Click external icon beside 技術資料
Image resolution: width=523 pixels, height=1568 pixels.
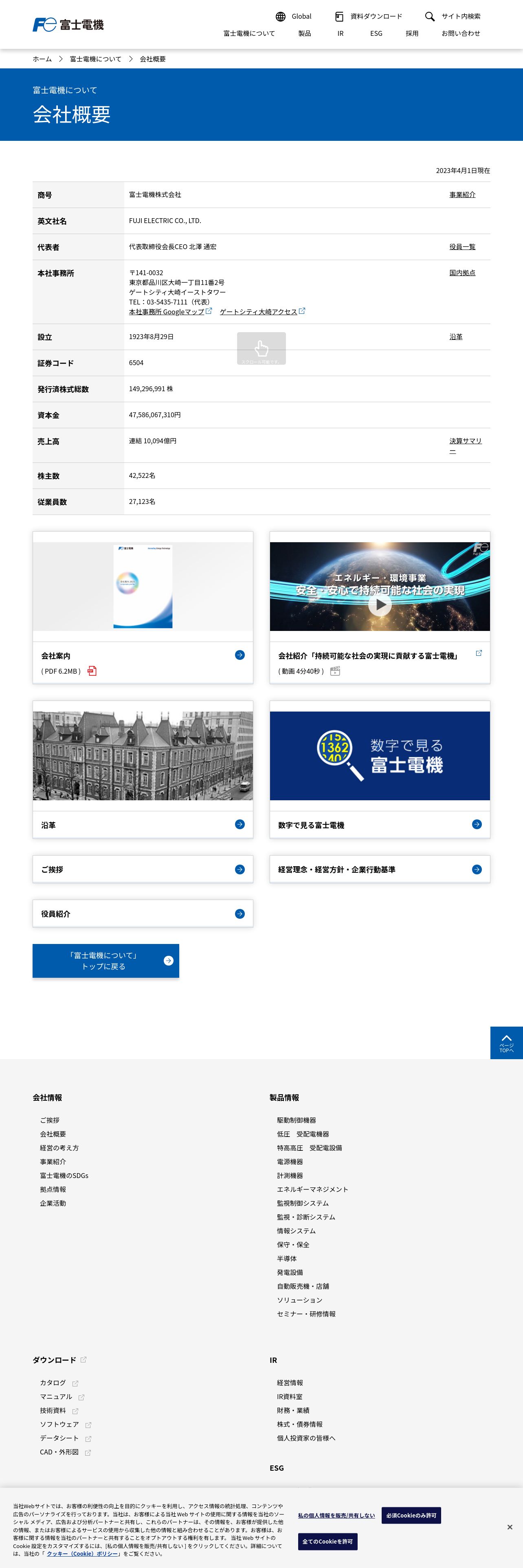75,1411
